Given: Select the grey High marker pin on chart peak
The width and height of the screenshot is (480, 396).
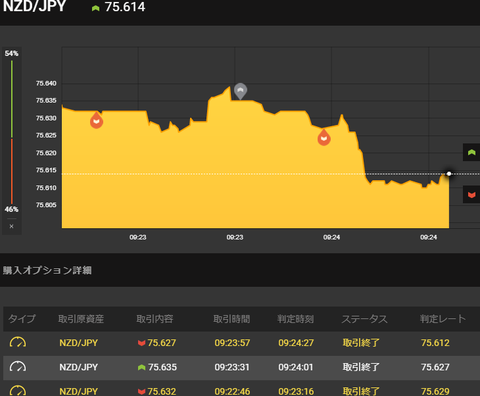Looking at the screenshot, I should pyautogui.click(x=240, y=91).
